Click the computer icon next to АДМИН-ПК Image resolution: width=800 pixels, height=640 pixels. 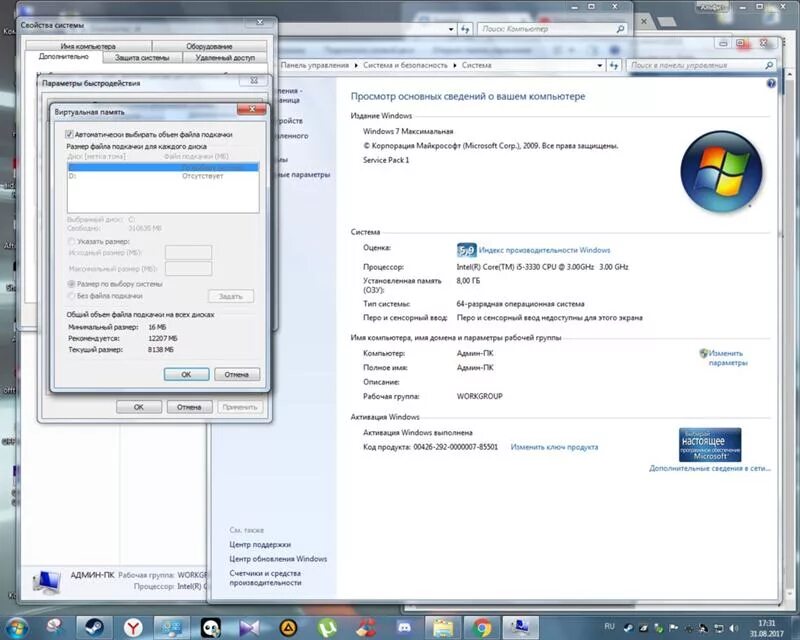coord(47,582)
